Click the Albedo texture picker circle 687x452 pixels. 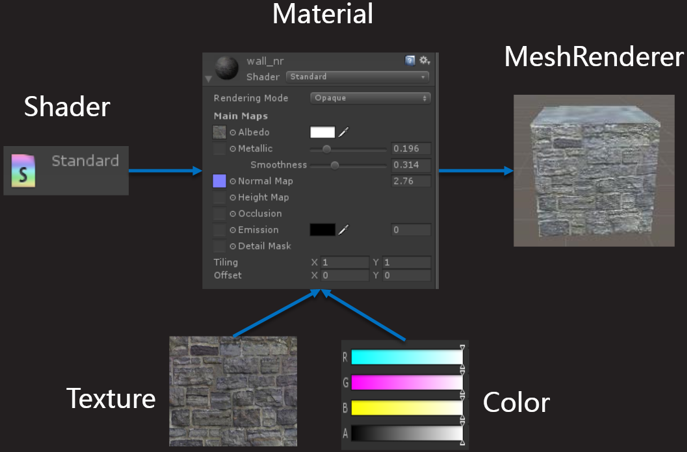click(233, 133)
